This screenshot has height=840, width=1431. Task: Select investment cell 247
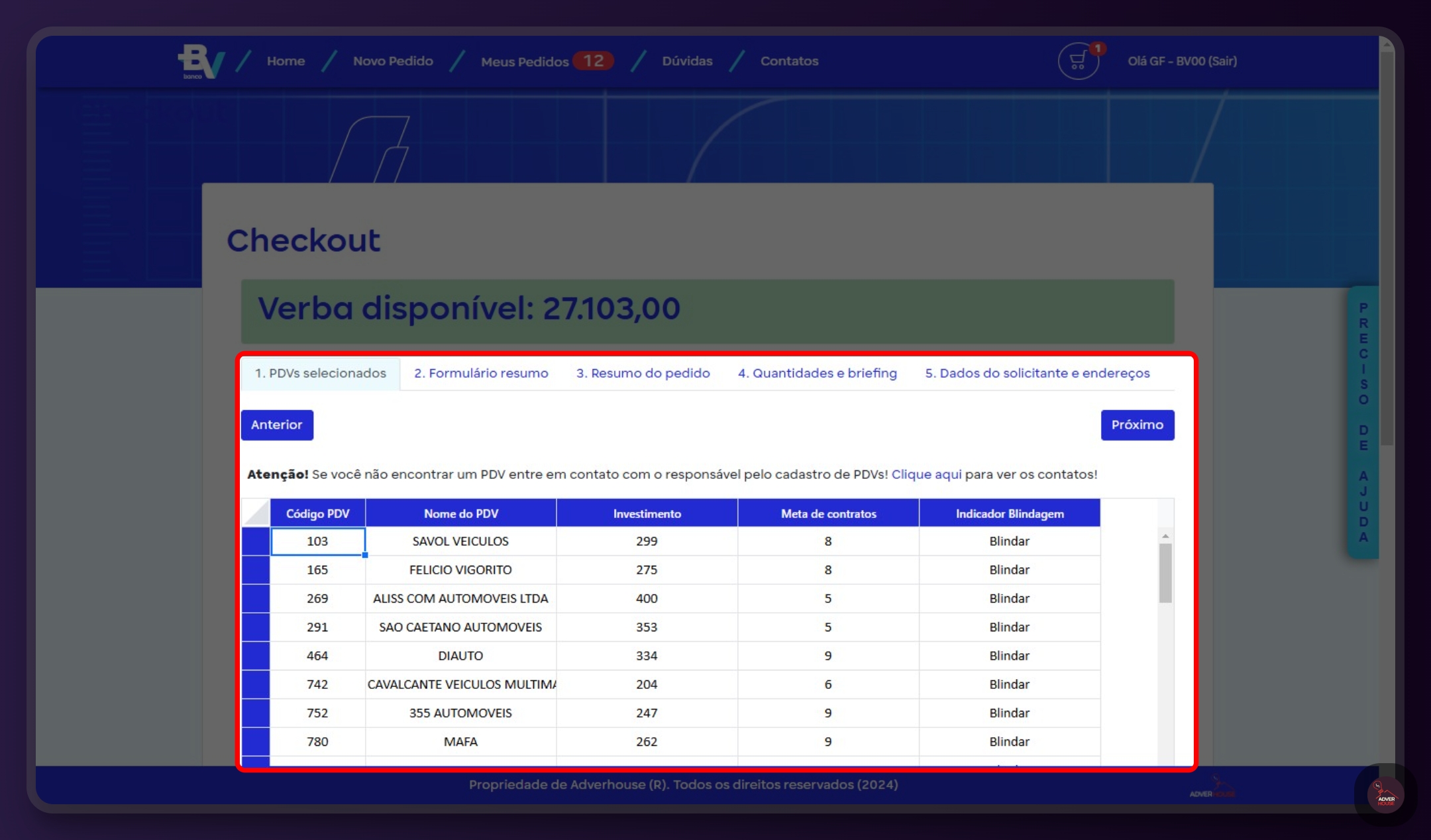[x=647, y=713]
